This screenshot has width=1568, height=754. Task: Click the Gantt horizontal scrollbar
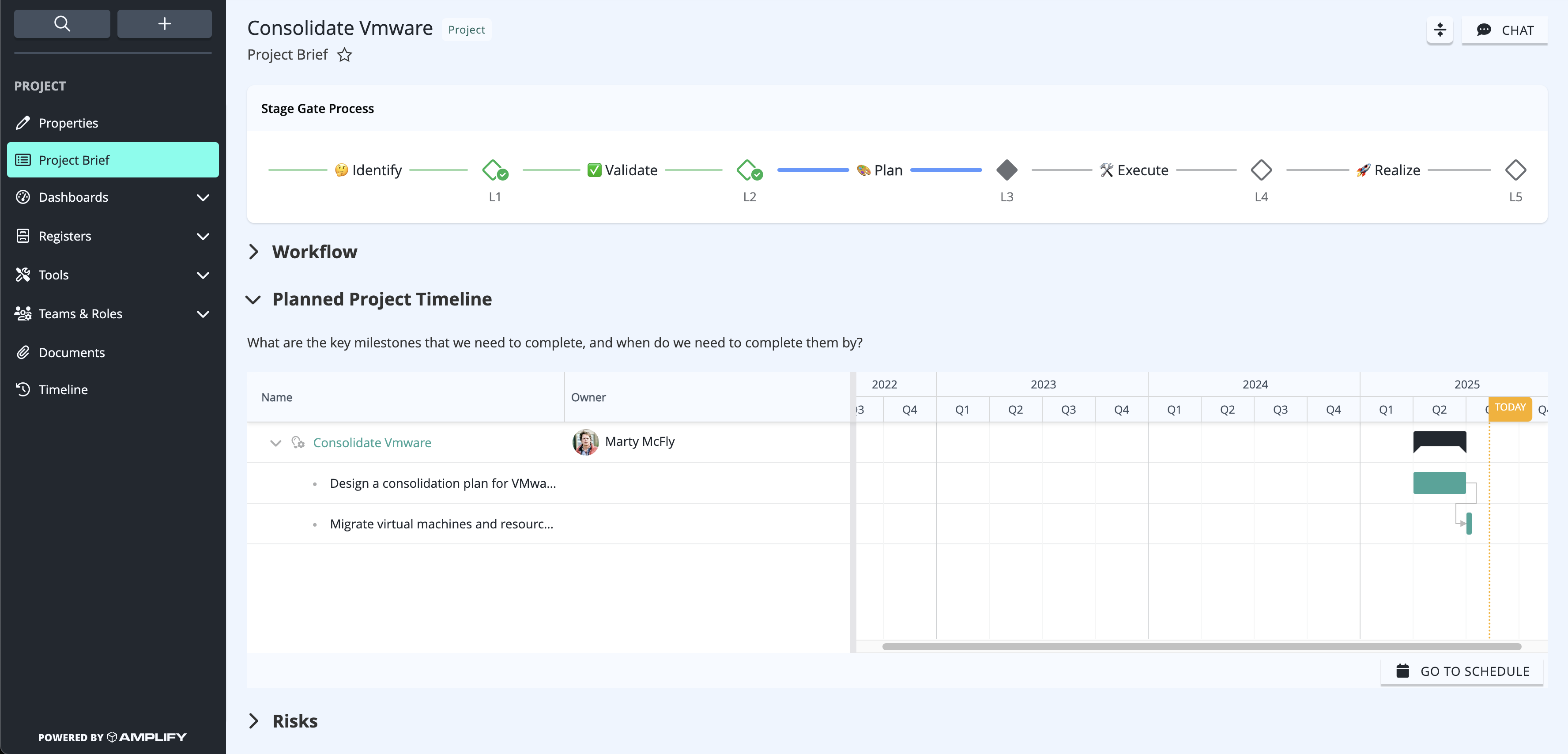[x=1202, y=646]
